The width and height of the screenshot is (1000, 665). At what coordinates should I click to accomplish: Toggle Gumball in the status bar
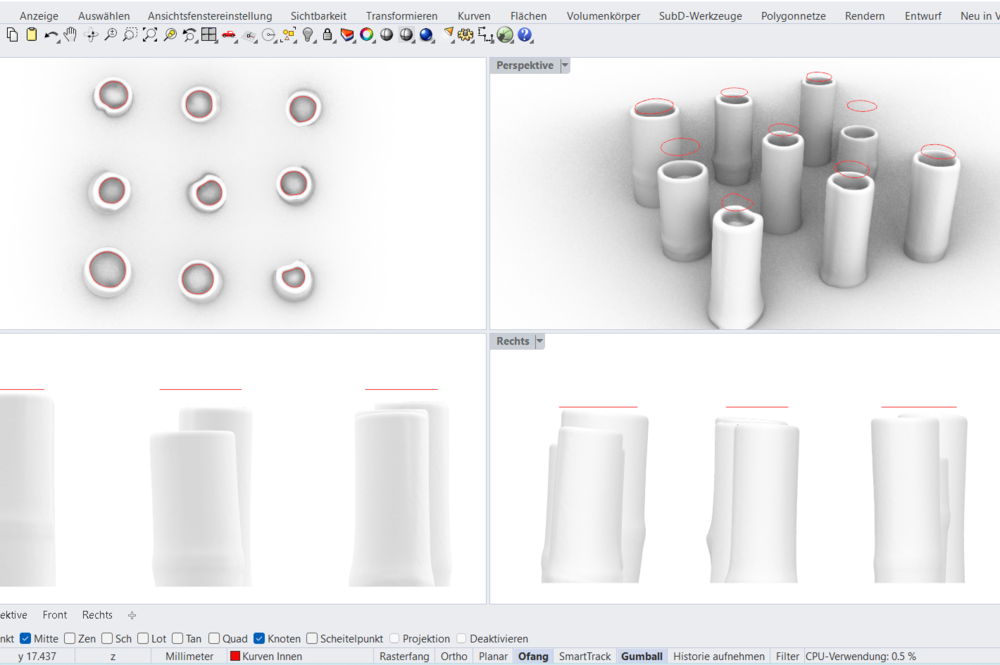point(641,656)
